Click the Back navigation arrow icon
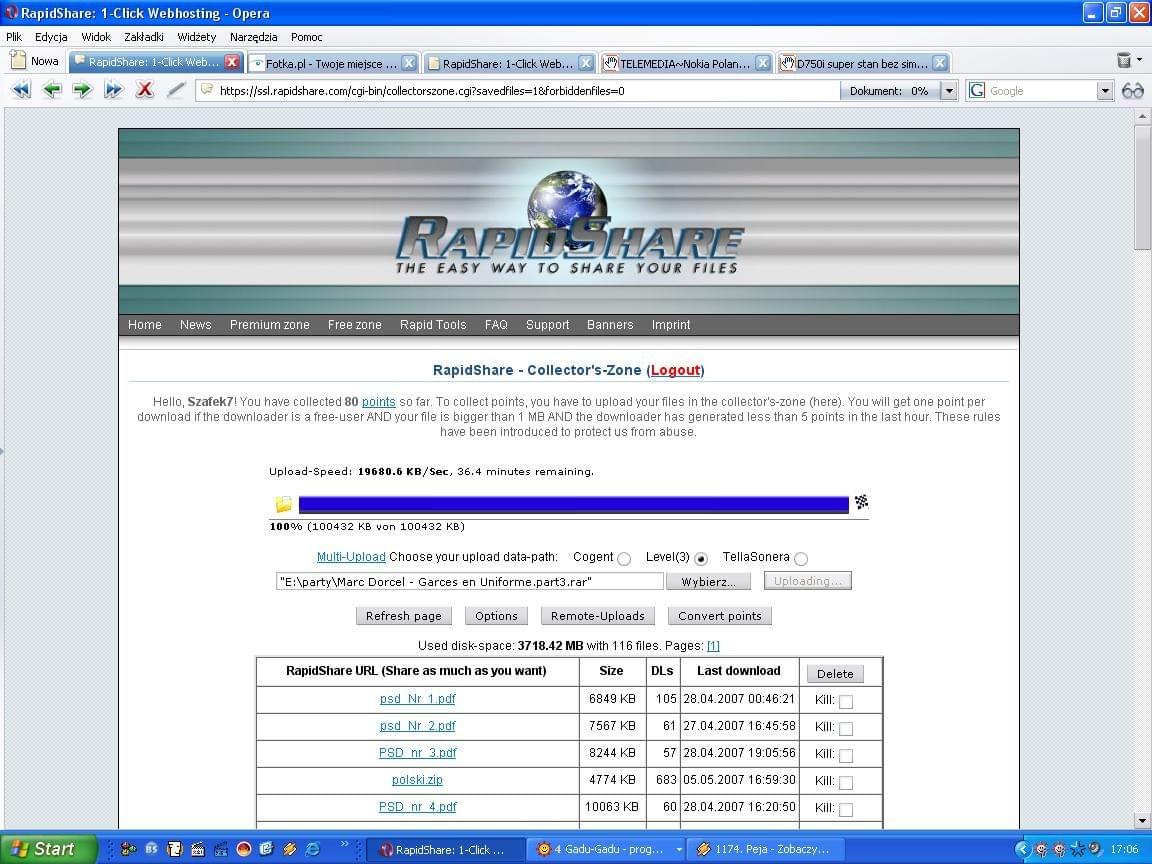This screenshot has height=864, width=1152. coord(52,90)
